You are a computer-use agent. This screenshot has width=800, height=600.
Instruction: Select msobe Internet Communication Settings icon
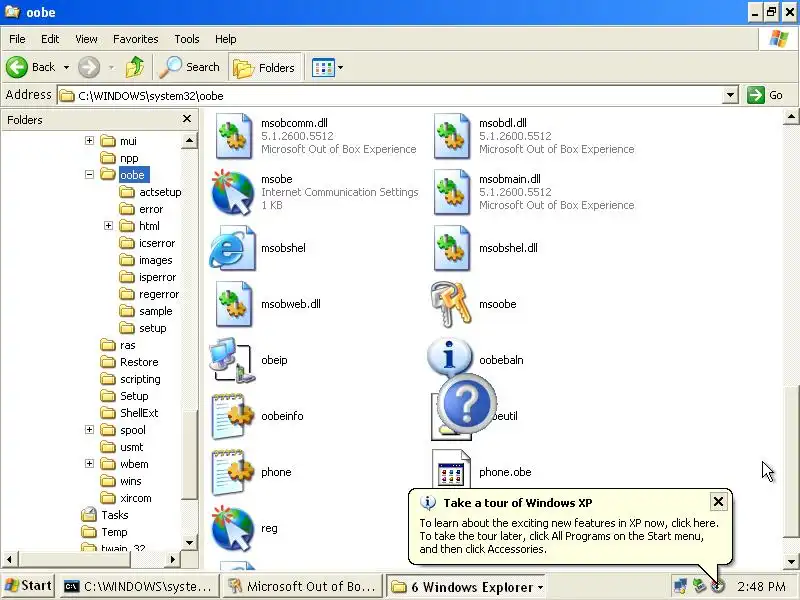tap(233, 192)
